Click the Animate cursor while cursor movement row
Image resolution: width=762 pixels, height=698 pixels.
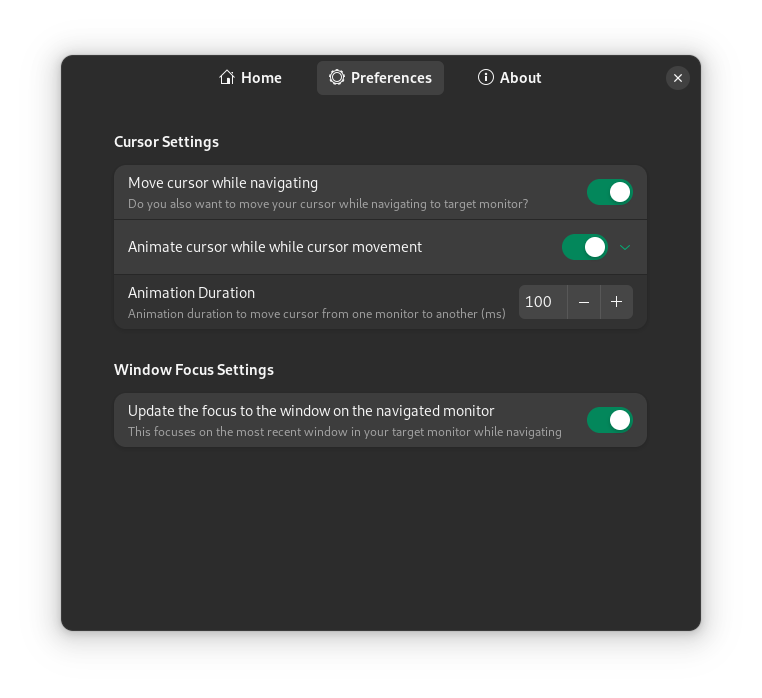click(380, 247)
